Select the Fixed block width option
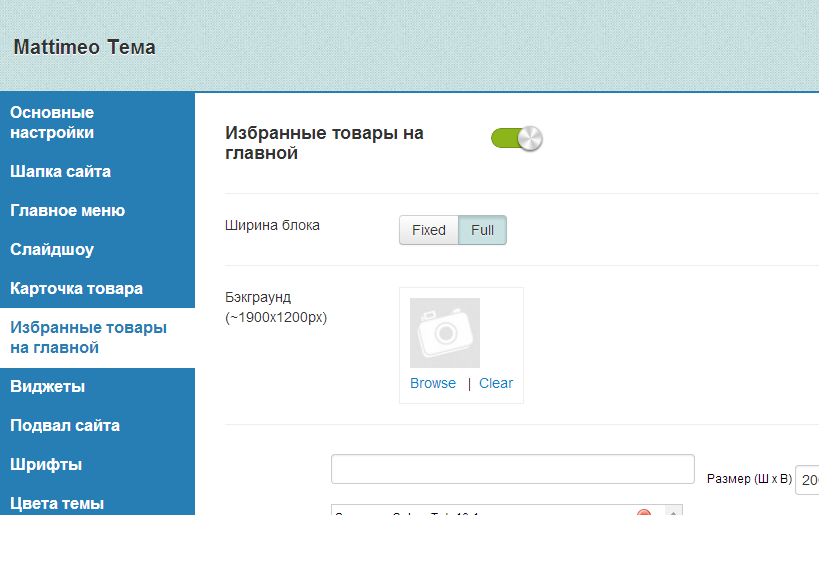 (428, 230)
